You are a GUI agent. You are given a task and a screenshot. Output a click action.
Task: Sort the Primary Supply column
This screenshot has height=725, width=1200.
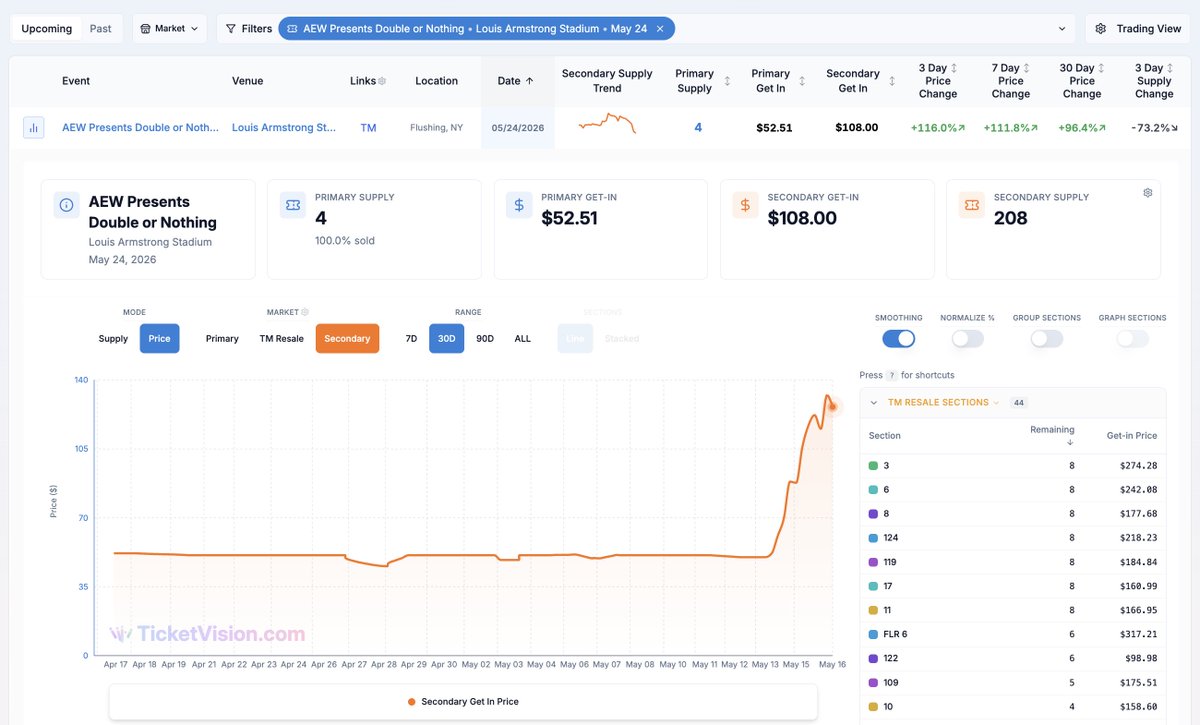[727, 81]
